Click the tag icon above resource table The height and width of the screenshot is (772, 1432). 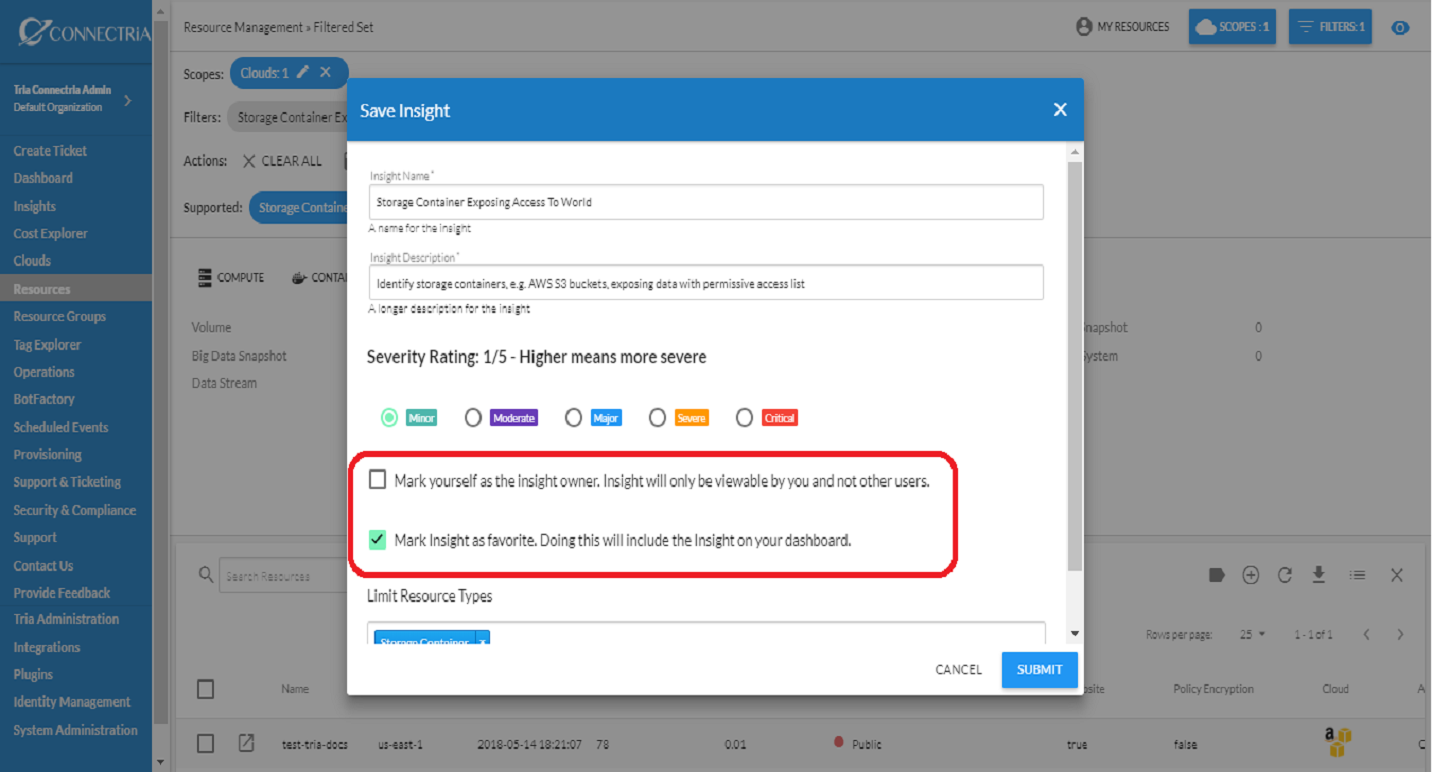point(1217,575)
